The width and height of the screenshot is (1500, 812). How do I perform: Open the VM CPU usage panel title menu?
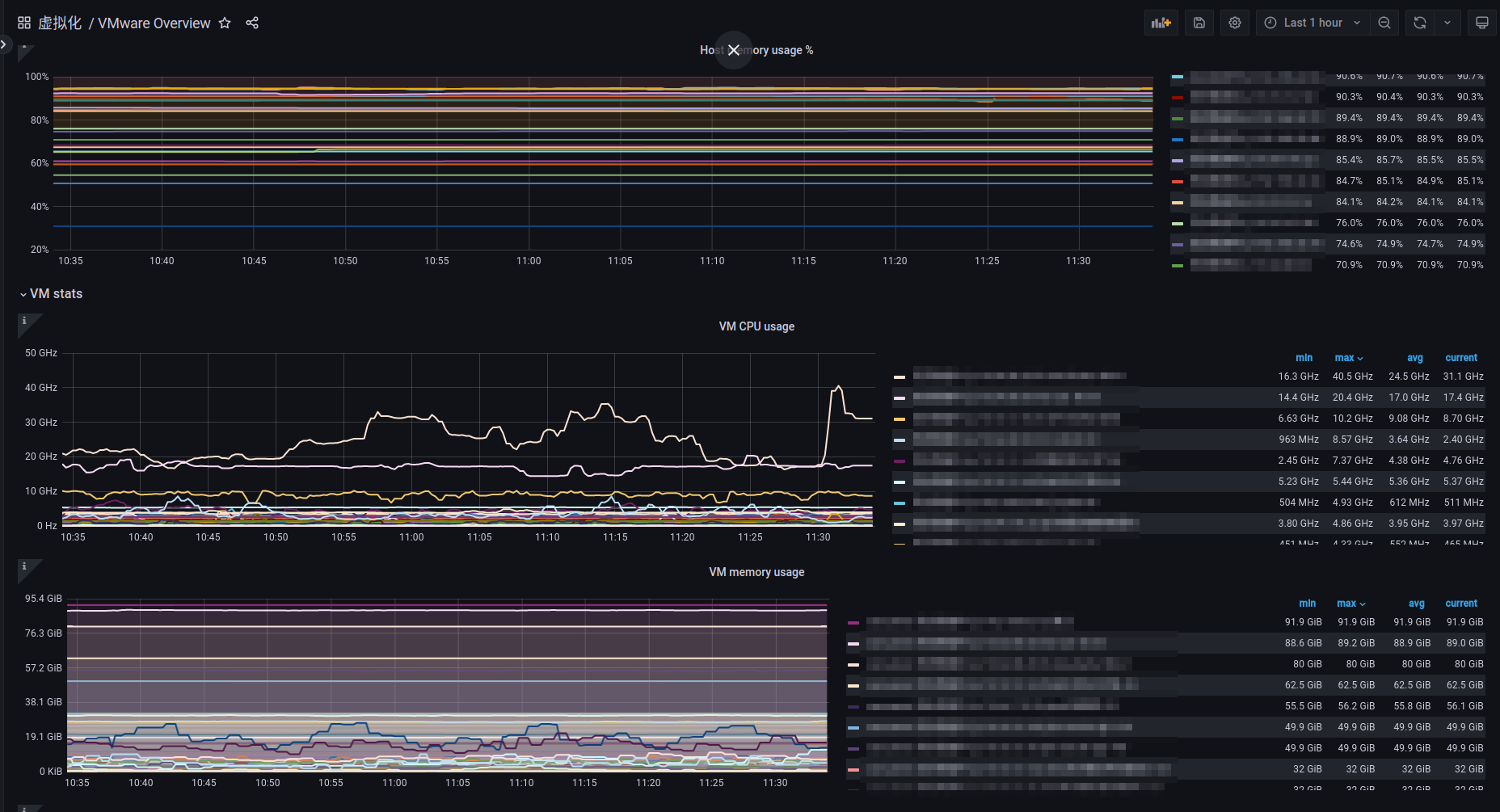pyautogui.click(x=756, y=326)
